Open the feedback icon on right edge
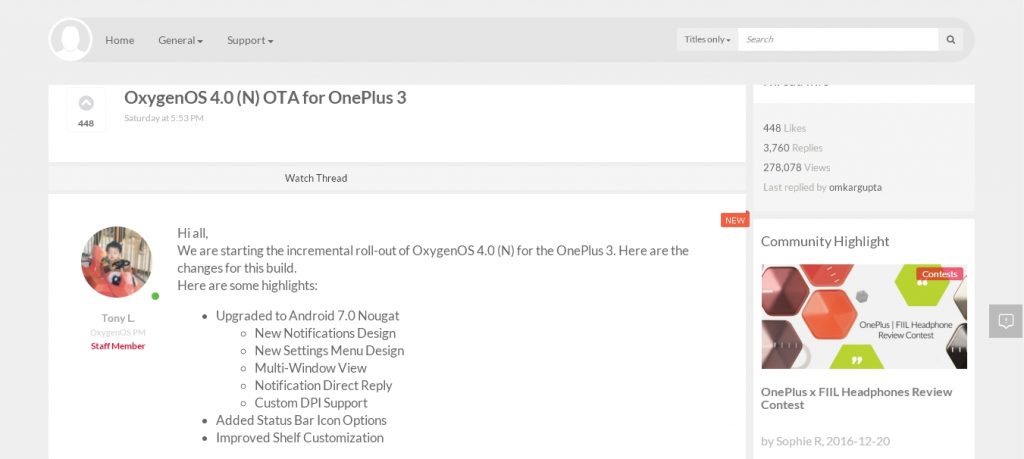 coord(1006,321)
